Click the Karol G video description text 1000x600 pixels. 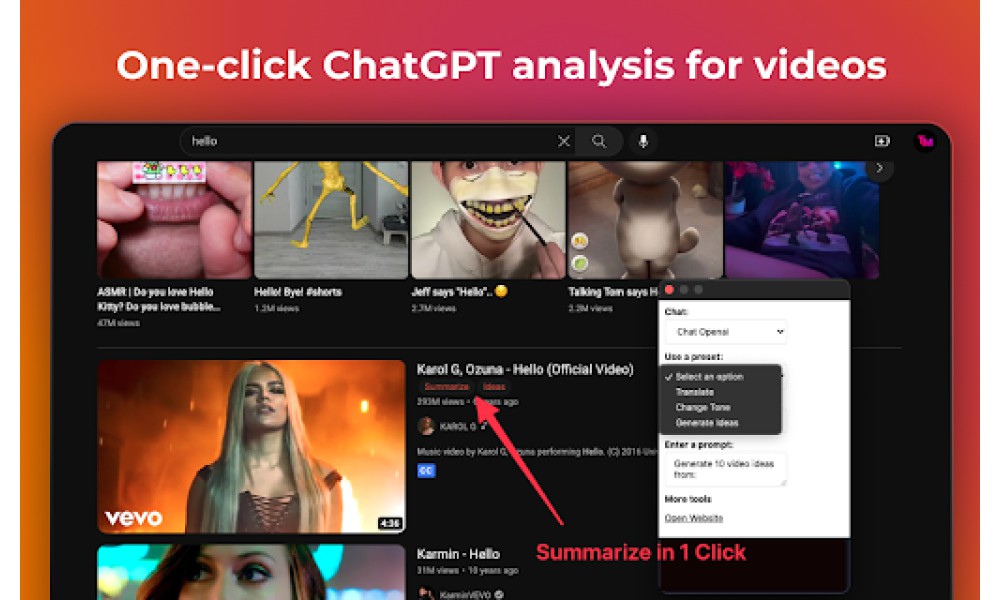click(x=537, y=451)
